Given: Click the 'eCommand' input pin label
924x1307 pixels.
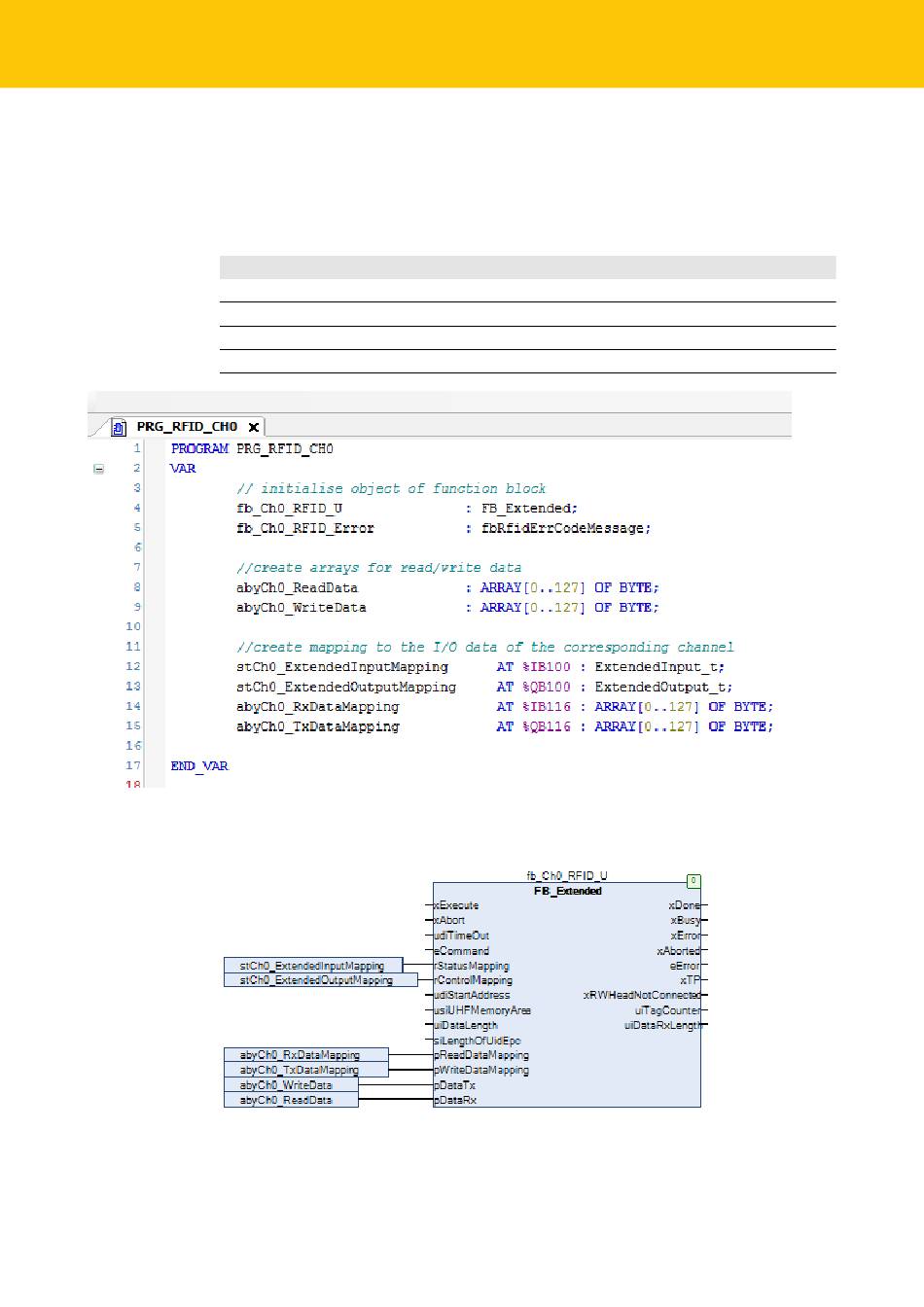Looking at the screenshot, I should [461, 951].
